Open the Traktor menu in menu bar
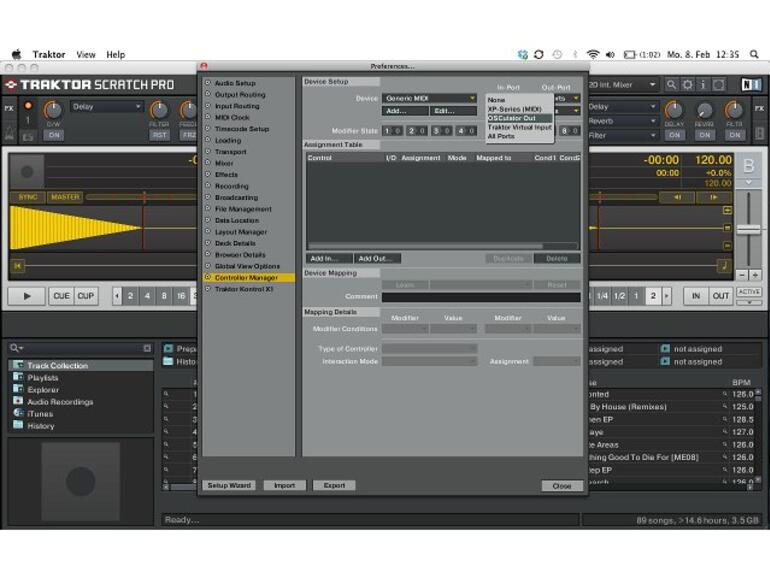Viewport: 770px width, 578px height. tap(49, 55)
